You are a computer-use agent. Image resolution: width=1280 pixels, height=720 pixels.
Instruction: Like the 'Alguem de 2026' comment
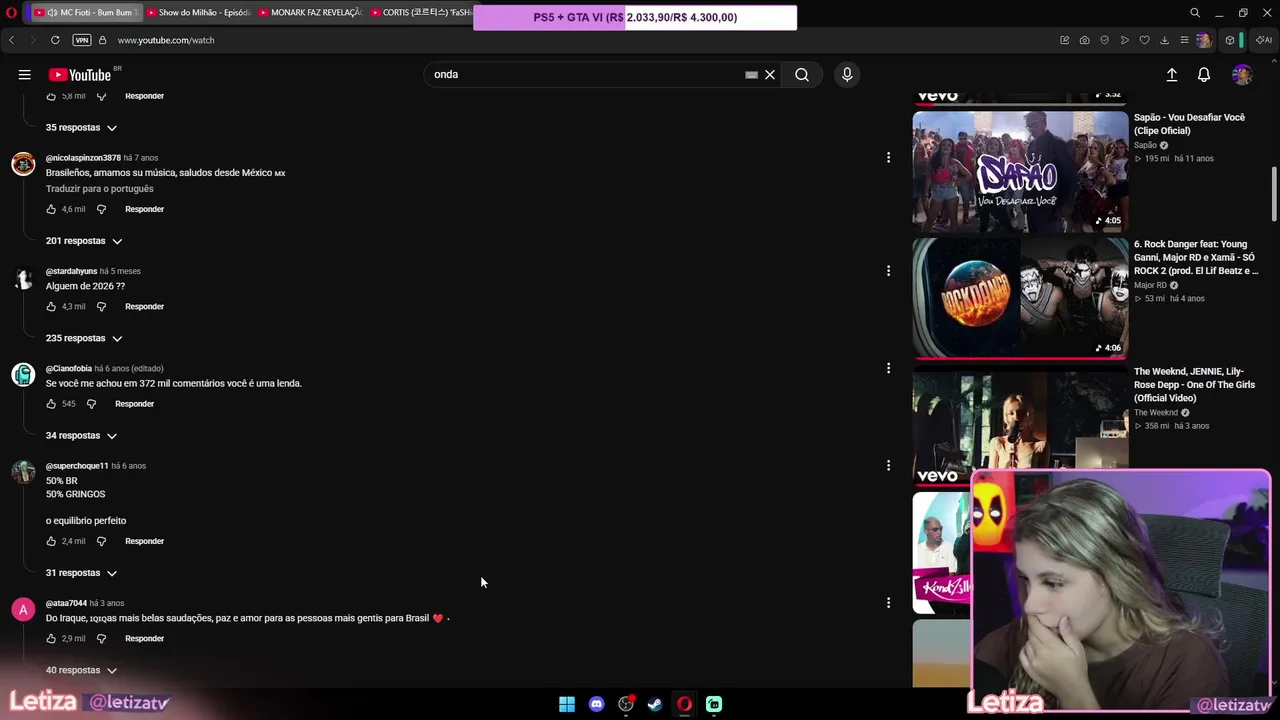click(51, 307)
